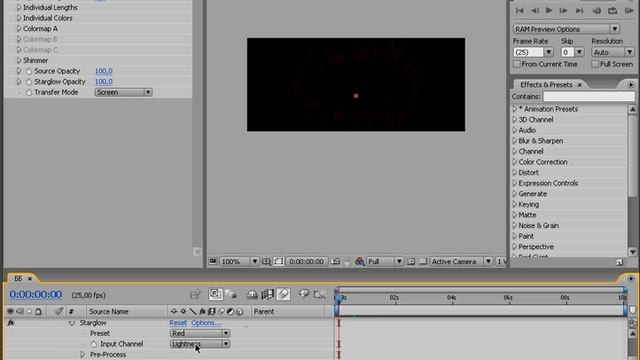
Task: Enable From Current Time checkbox
Action: click(x=517, y=64)
